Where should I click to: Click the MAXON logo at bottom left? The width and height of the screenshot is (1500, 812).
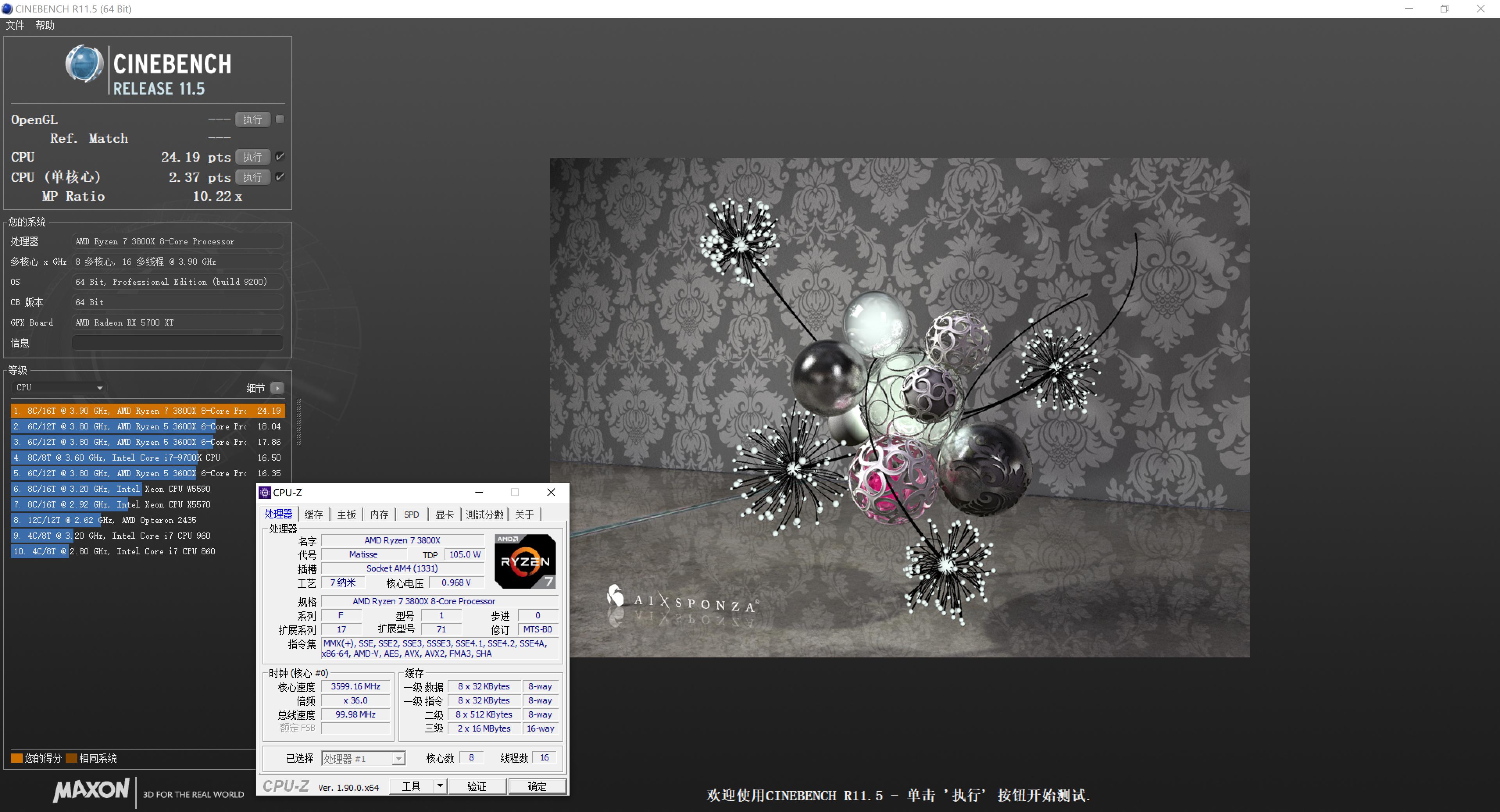click(91, 790)
